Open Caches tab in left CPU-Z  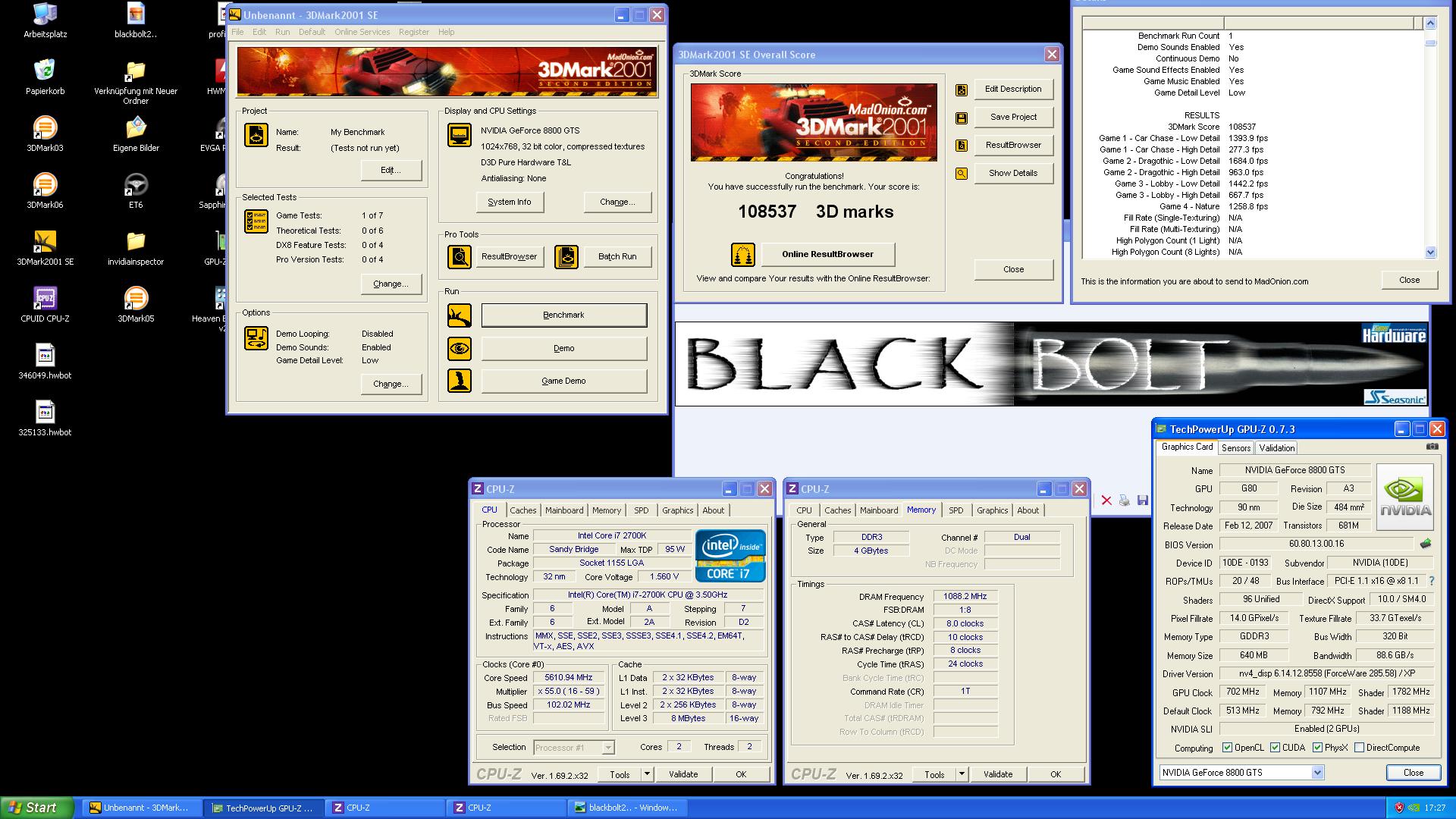pyautogui.click(x=522, y=510)
